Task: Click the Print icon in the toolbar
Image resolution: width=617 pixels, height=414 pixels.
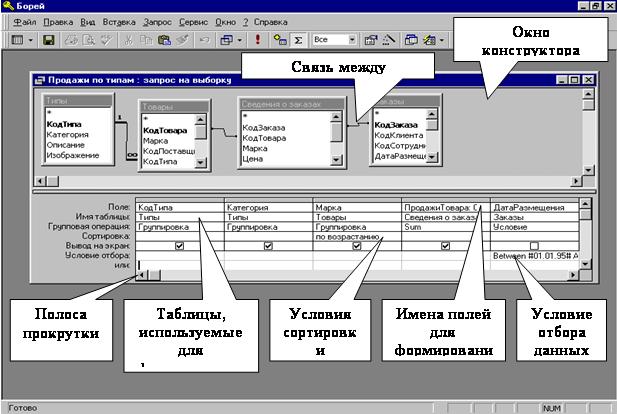Action: 74,41
